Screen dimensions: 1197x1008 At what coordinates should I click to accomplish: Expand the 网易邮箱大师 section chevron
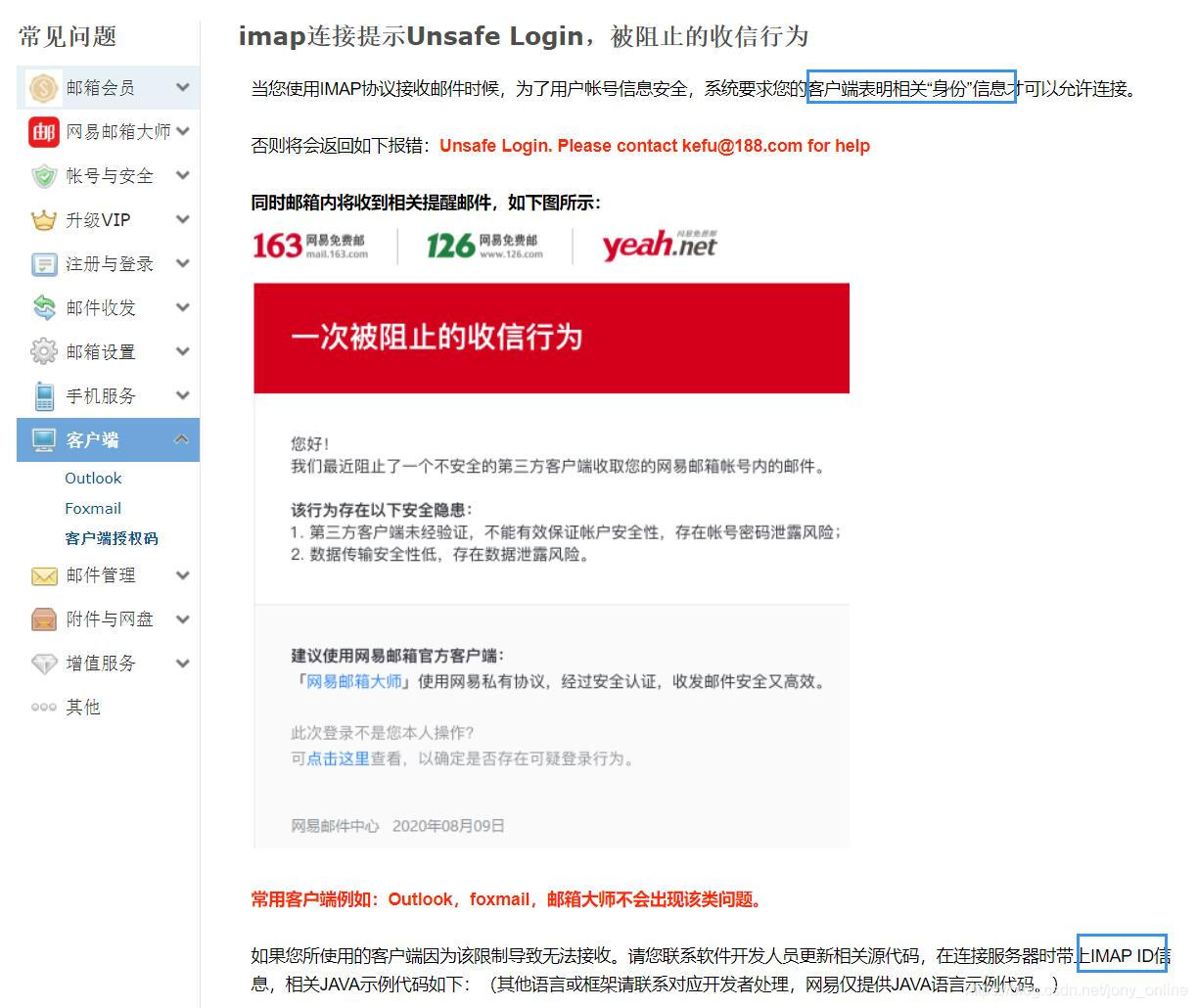point(182,131)
